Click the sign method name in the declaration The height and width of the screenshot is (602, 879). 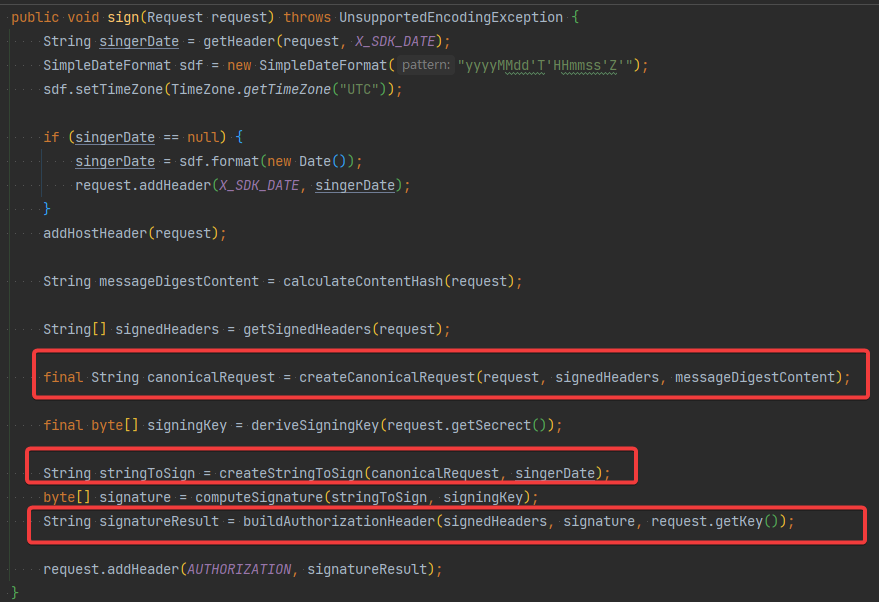(123, 17)
